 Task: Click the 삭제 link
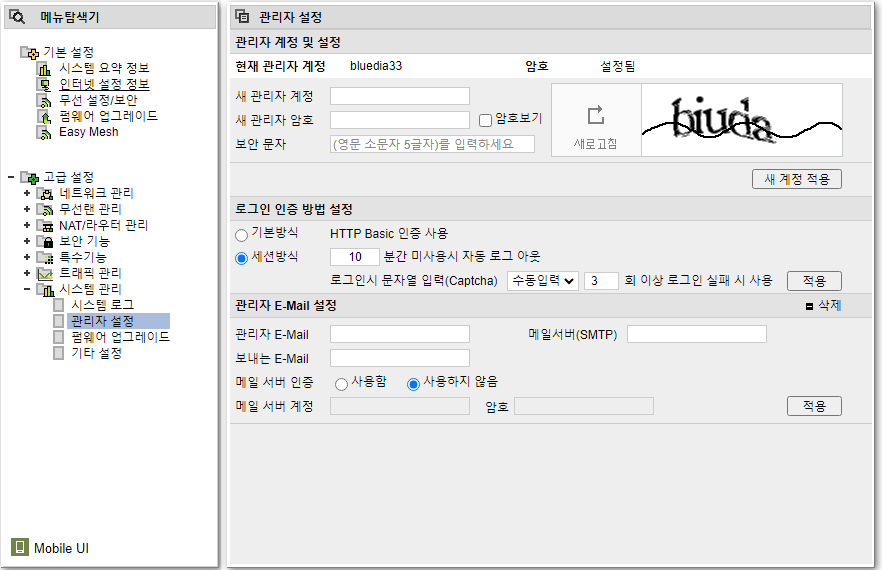coord(830,306)
